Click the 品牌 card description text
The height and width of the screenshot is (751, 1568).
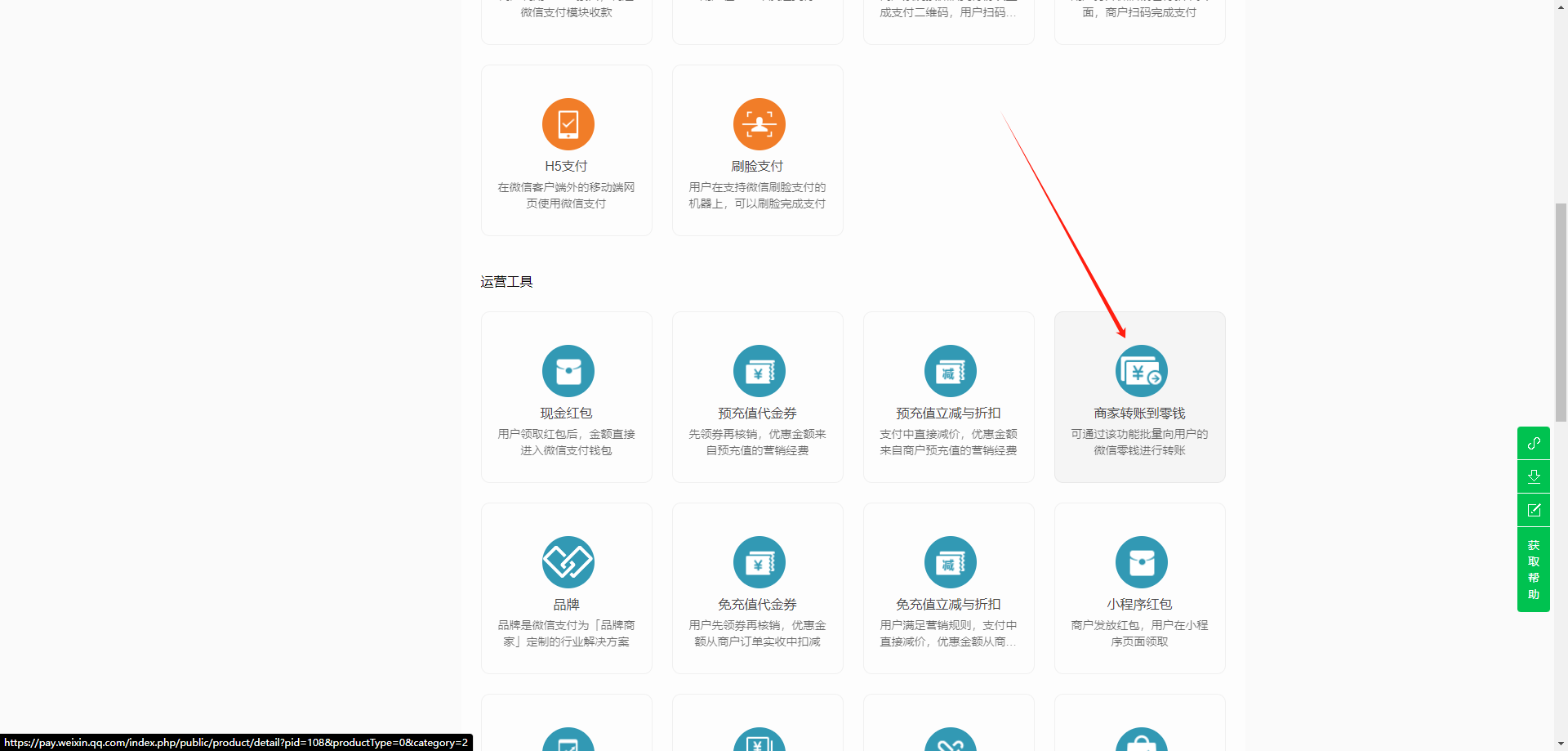[566, 633]
